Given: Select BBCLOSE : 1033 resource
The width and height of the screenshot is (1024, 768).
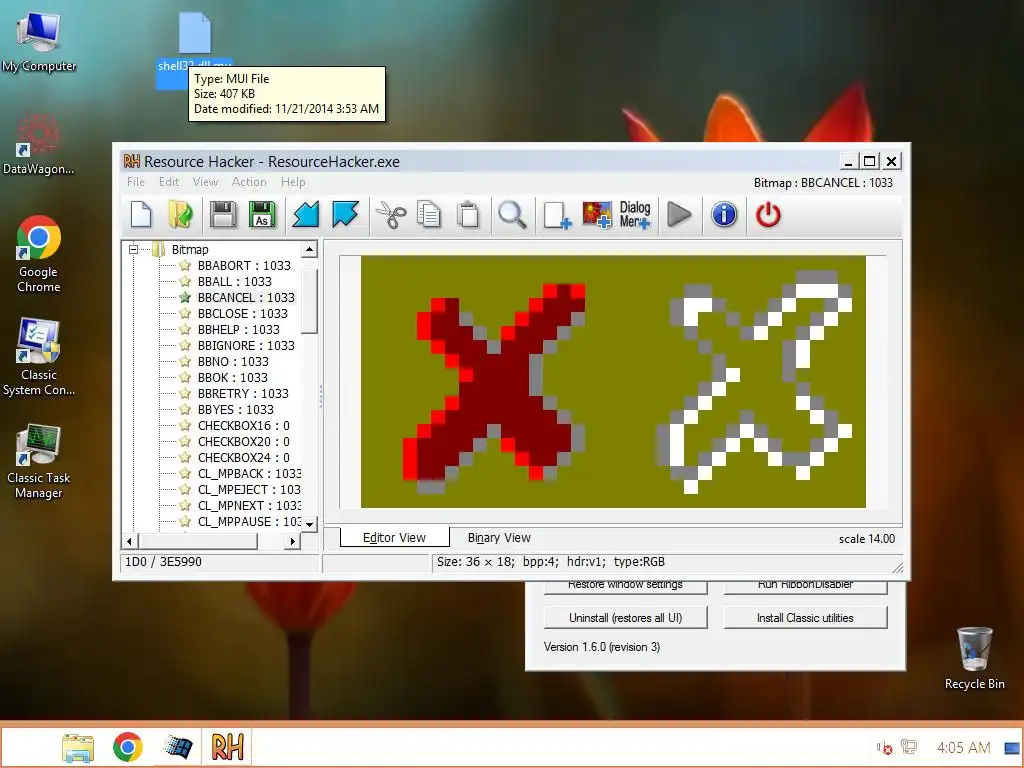Looking at the screenshot, I should tap(242, 313).
